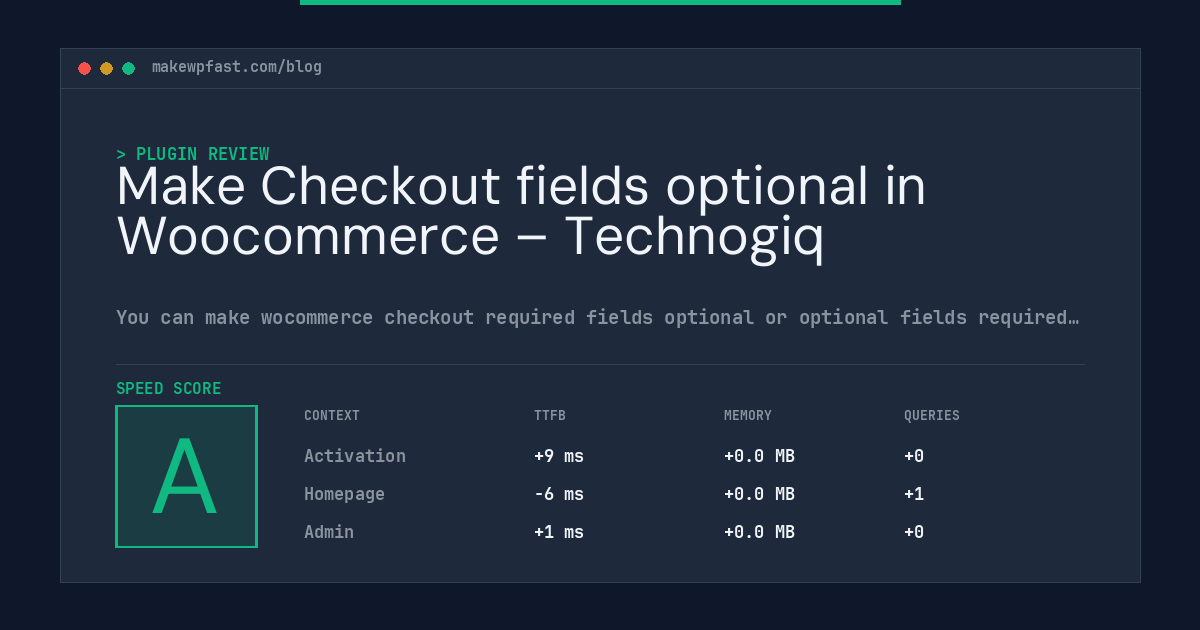Click the green window dot
This screenshot has width=1200, height=630.
[x=129, y=68]
